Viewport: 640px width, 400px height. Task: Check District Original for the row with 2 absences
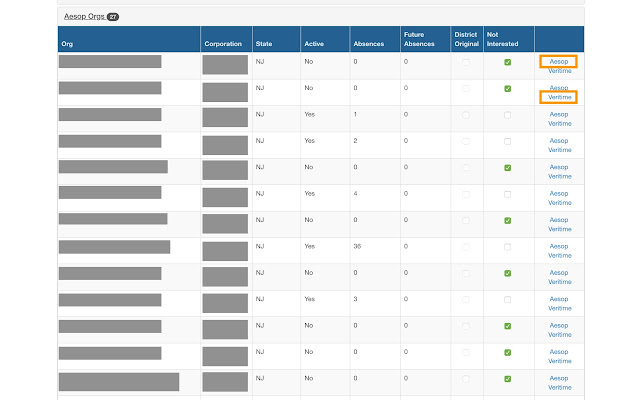[x=466, y=141]
